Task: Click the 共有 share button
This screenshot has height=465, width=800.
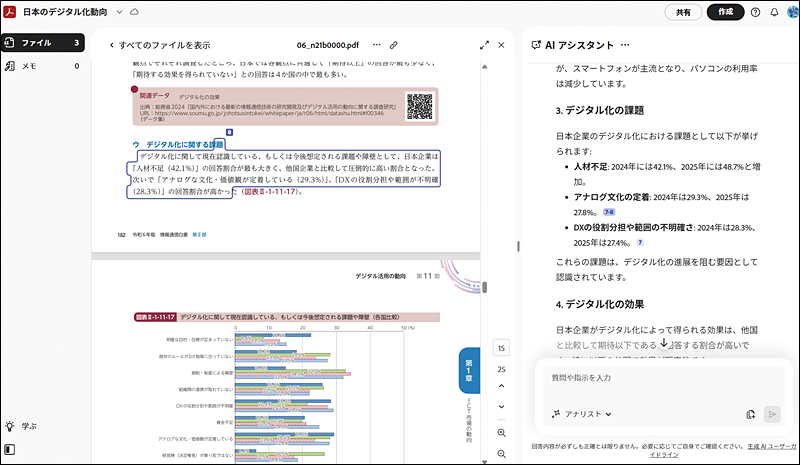Action: click(x=683, y=12)
